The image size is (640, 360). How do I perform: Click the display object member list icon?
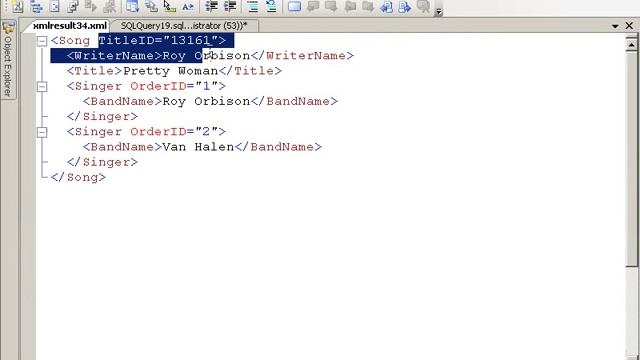[x=132, y=6]
